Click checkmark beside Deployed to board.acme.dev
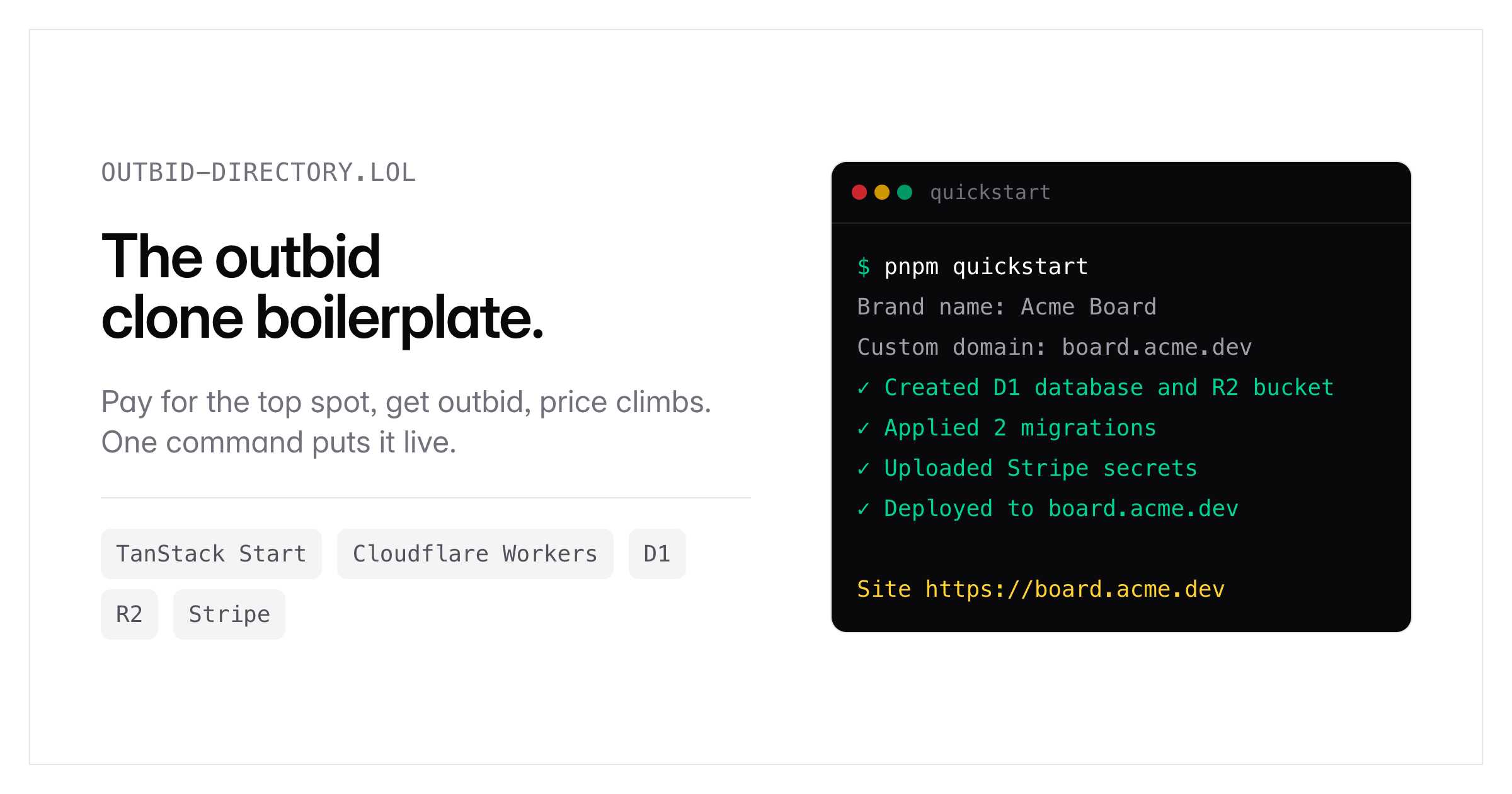This screenshot has width=1512, height=794. click(864, 509)
